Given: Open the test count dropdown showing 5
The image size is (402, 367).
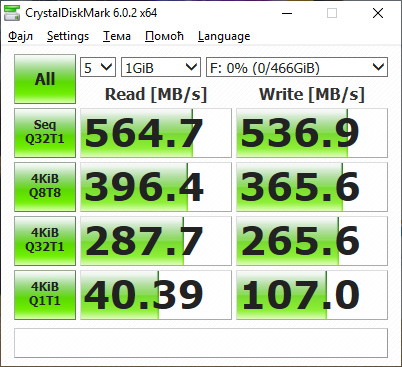Looking at the screenshot, I should click(98, 67).
